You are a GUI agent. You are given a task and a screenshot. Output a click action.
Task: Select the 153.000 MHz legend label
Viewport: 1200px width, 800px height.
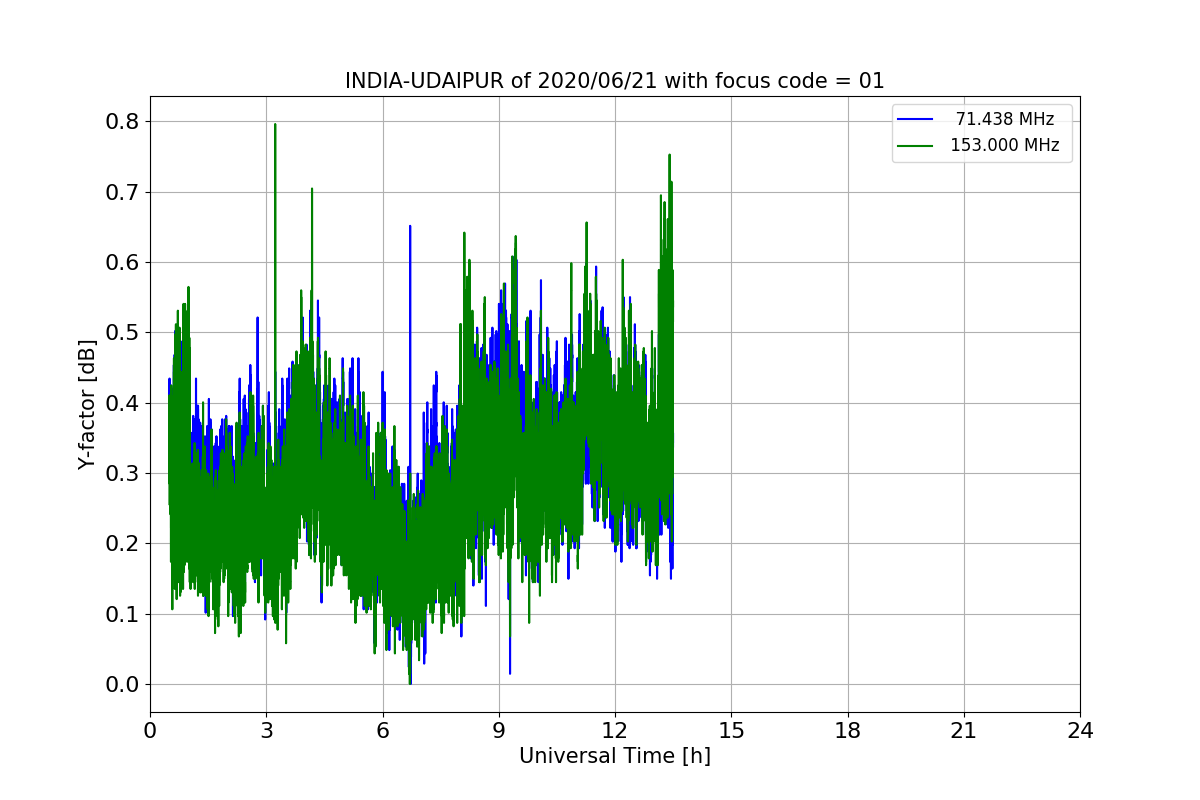[1005, 145]
